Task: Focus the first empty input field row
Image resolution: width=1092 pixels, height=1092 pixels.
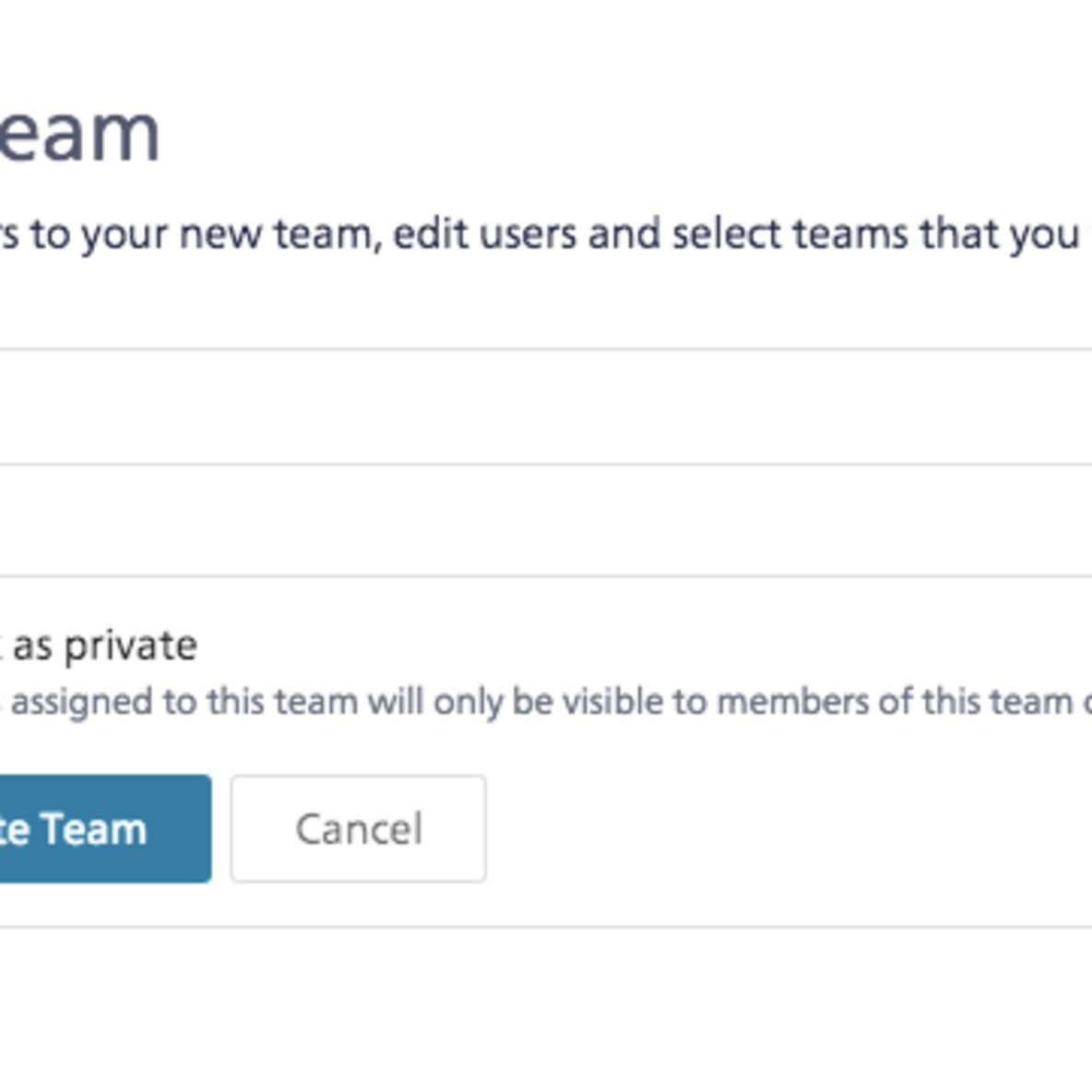Action: pyautogui.click(x=546, y=407)
